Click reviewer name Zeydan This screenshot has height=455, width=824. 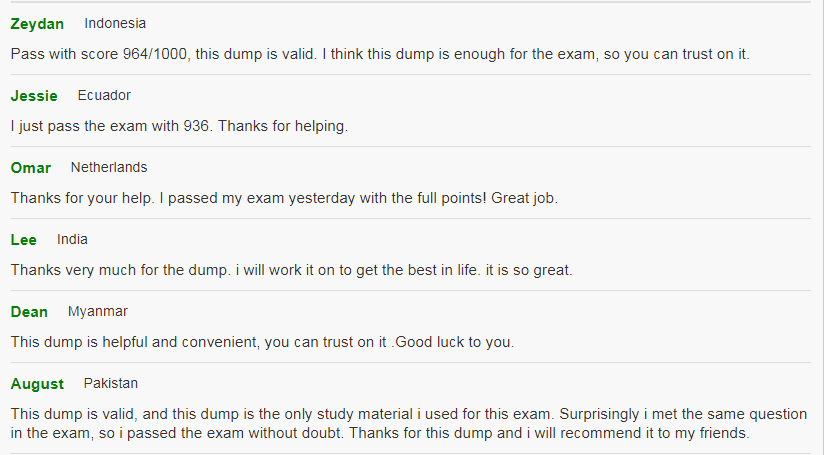(x=37, y=24)
